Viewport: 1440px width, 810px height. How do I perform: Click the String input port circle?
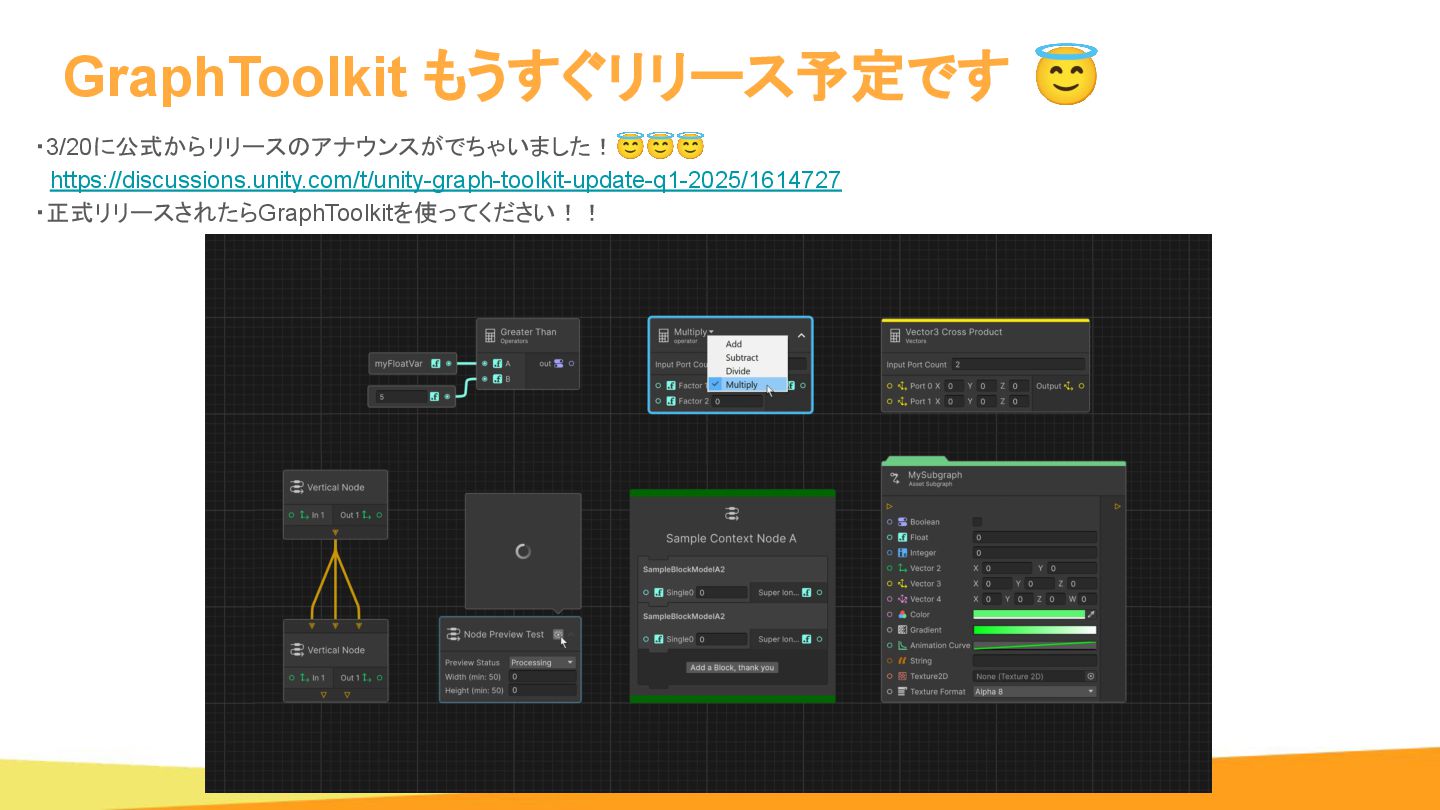point(889,661)
